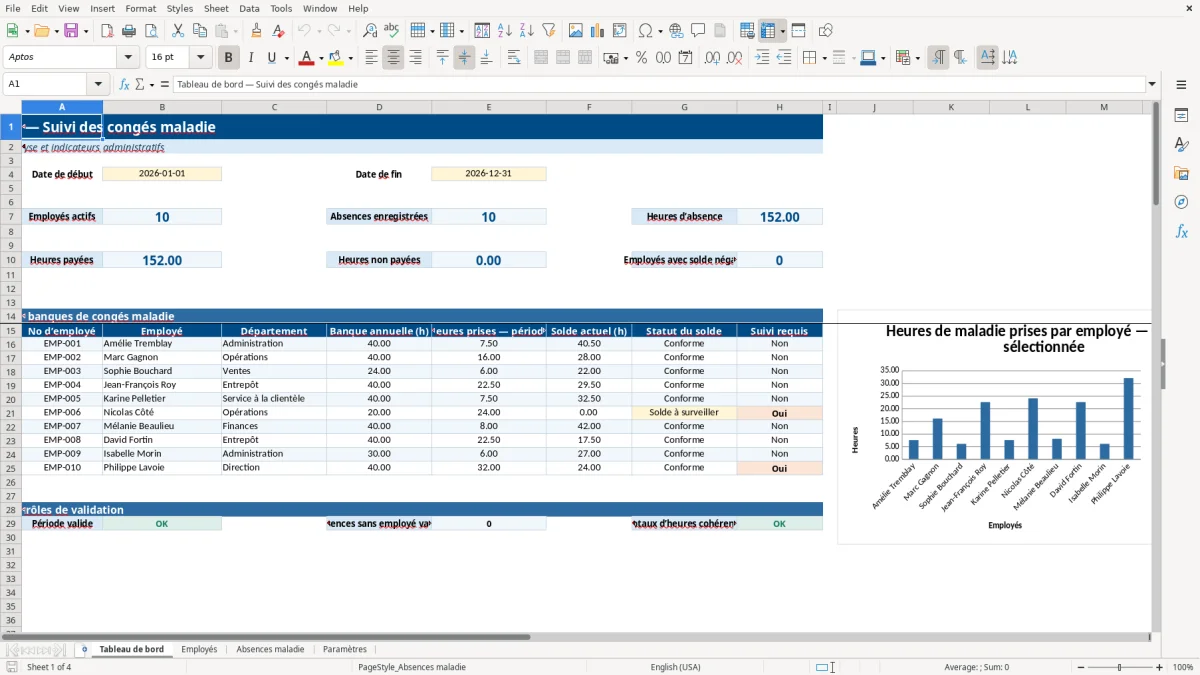Viewport: 1200px width, 675px height.
Task: Open the Data menu
Action: click(250, 8)
